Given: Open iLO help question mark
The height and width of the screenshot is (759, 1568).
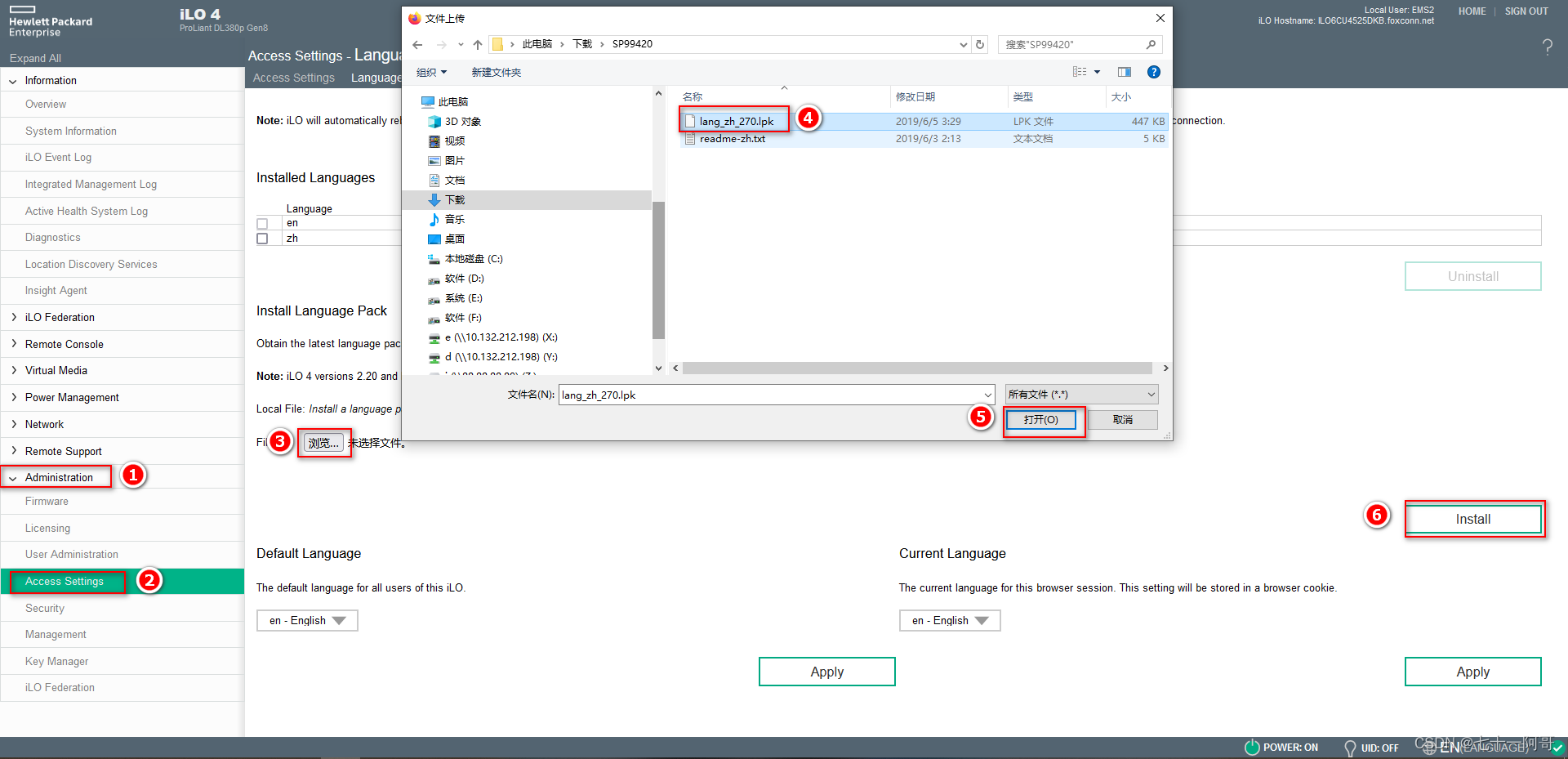Looking at the screenshot, I should (1547, 47).
